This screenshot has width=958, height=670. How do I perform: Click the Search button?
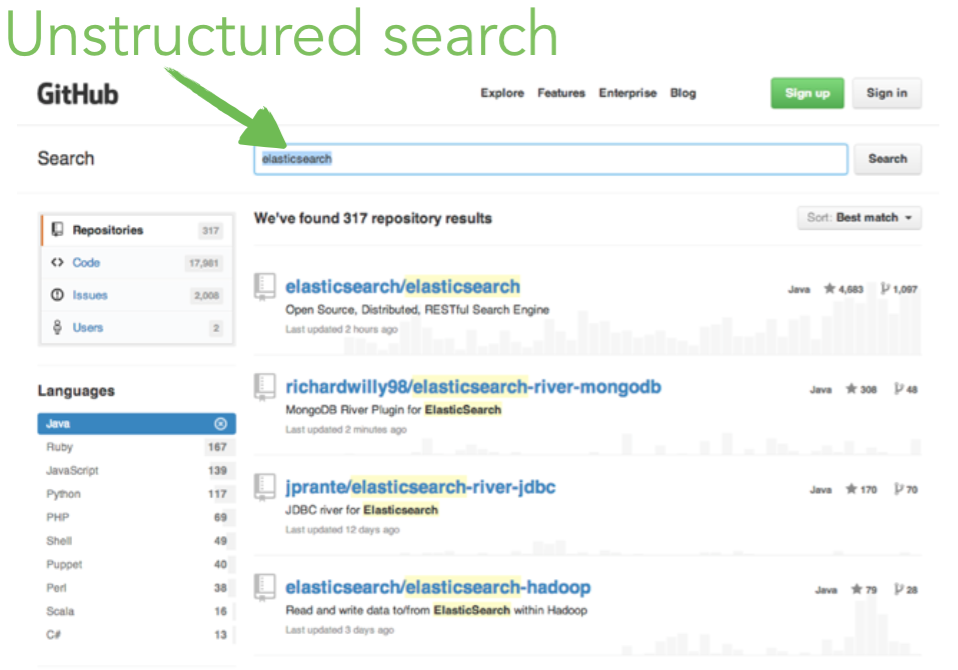[x=887, y=159]
